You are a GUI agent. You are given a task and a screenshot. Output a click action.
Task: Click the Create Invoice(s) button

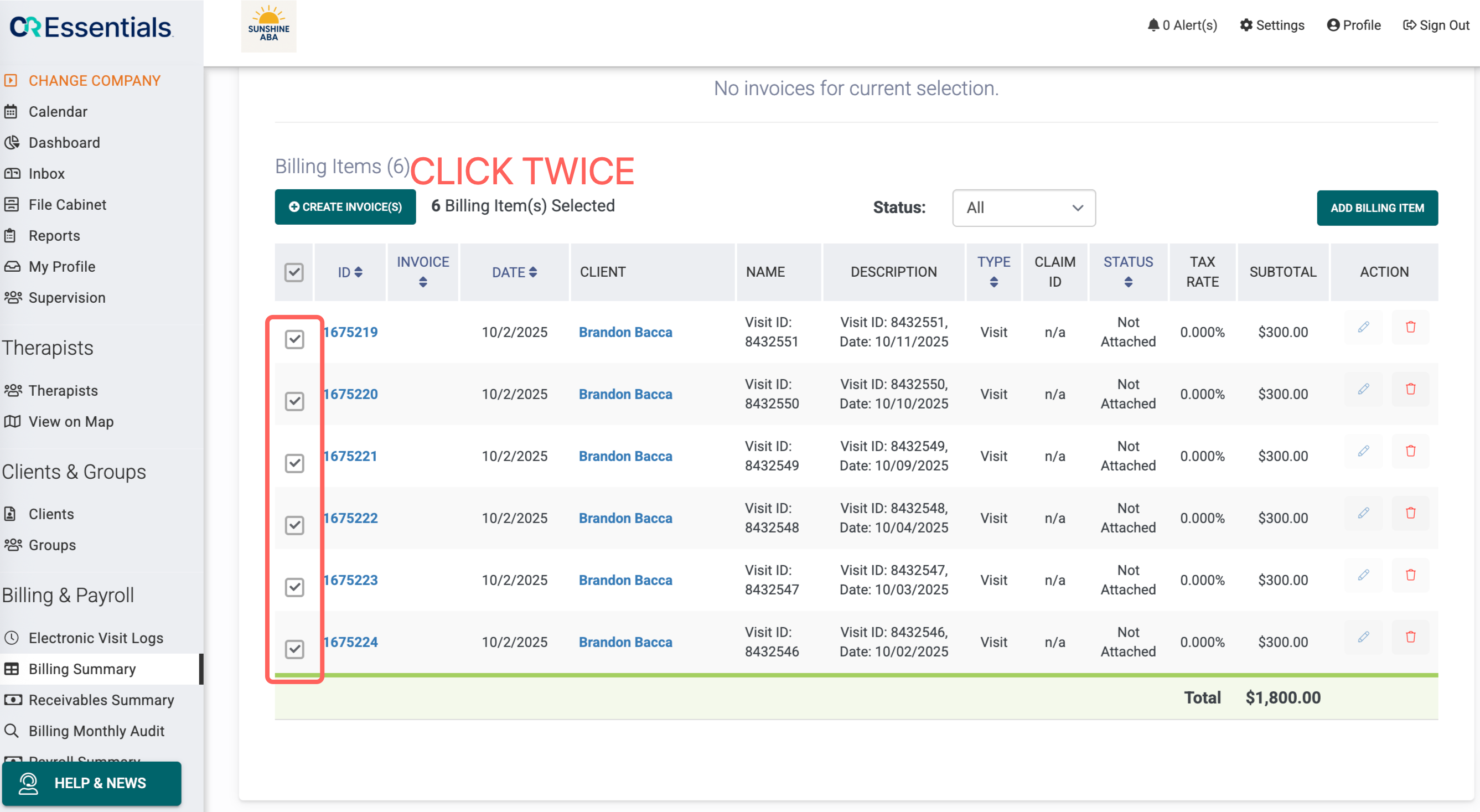pyautogui.click(x=345, y=207)
